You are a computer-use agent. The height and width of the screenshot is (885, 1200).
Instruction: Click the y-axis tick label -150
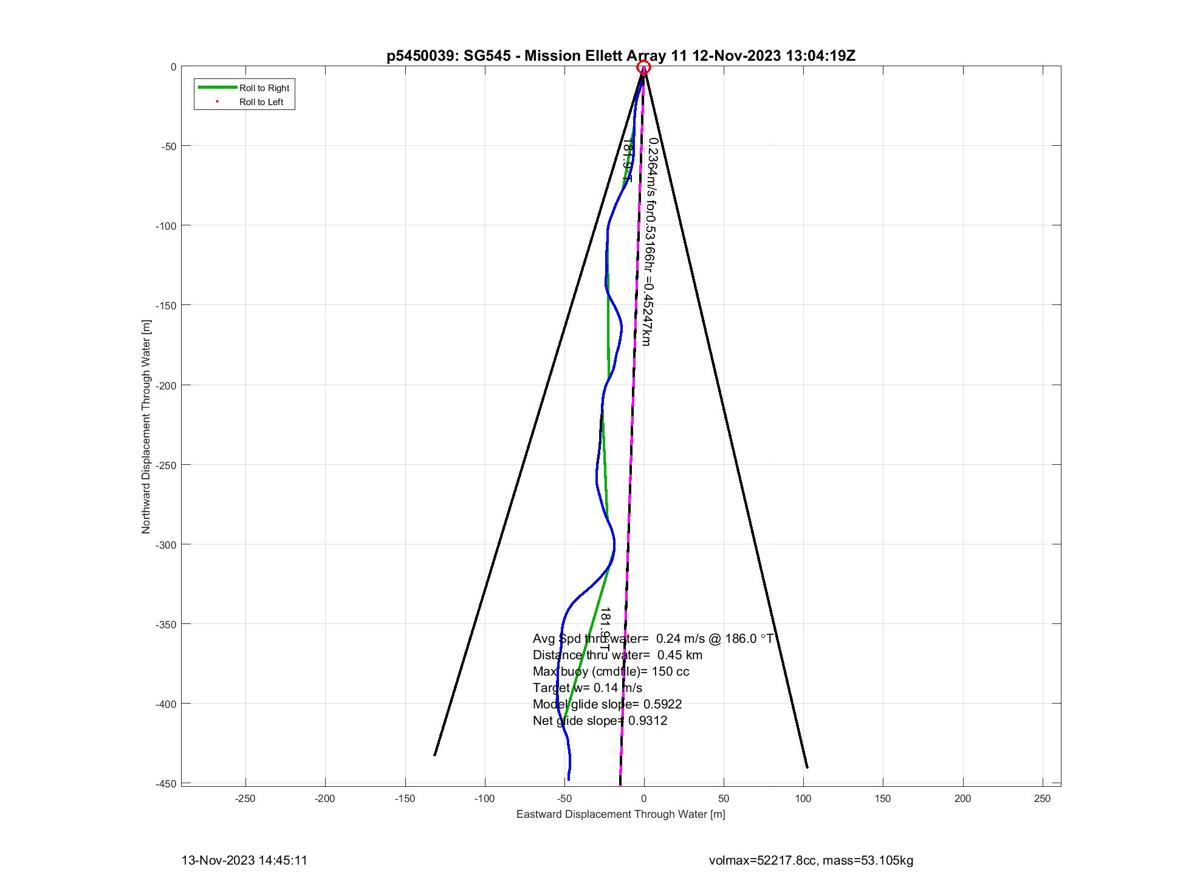coord(166,306)
